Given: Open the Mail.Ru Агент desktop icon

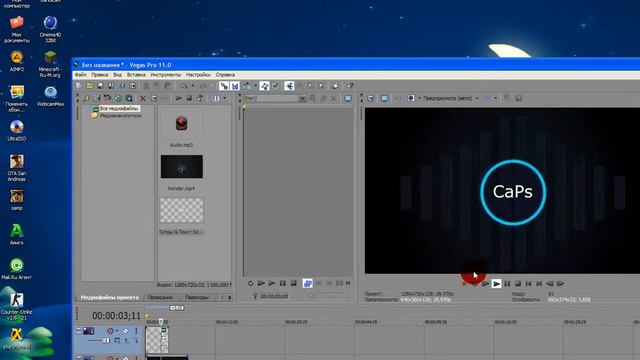Looking at the screenshot, I should [x=17, y=269].
